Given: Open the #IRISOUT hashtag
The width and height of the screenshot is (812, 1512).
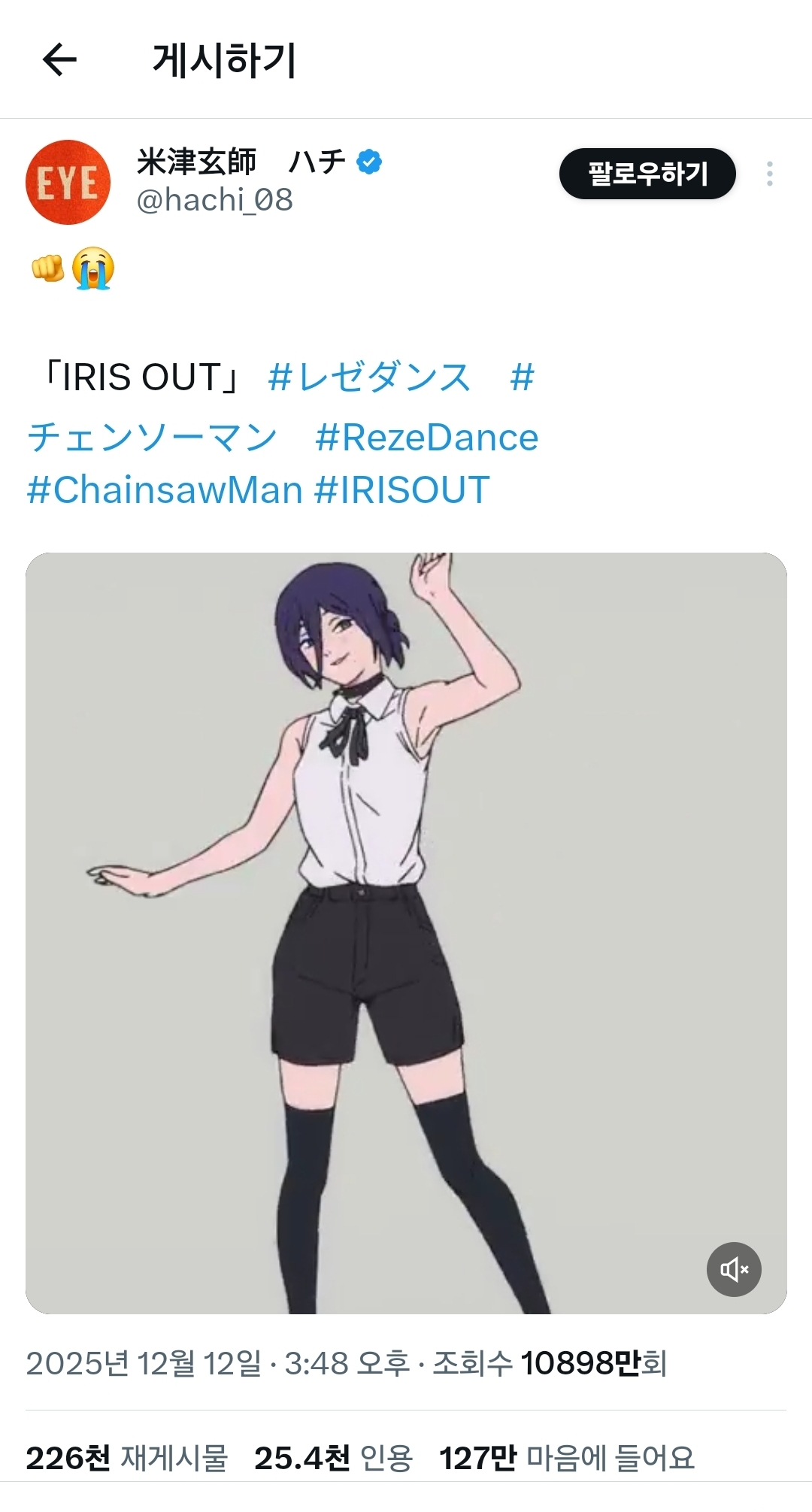Looking at the screenshot, I should pyautogui.click(x=401, y=490).
